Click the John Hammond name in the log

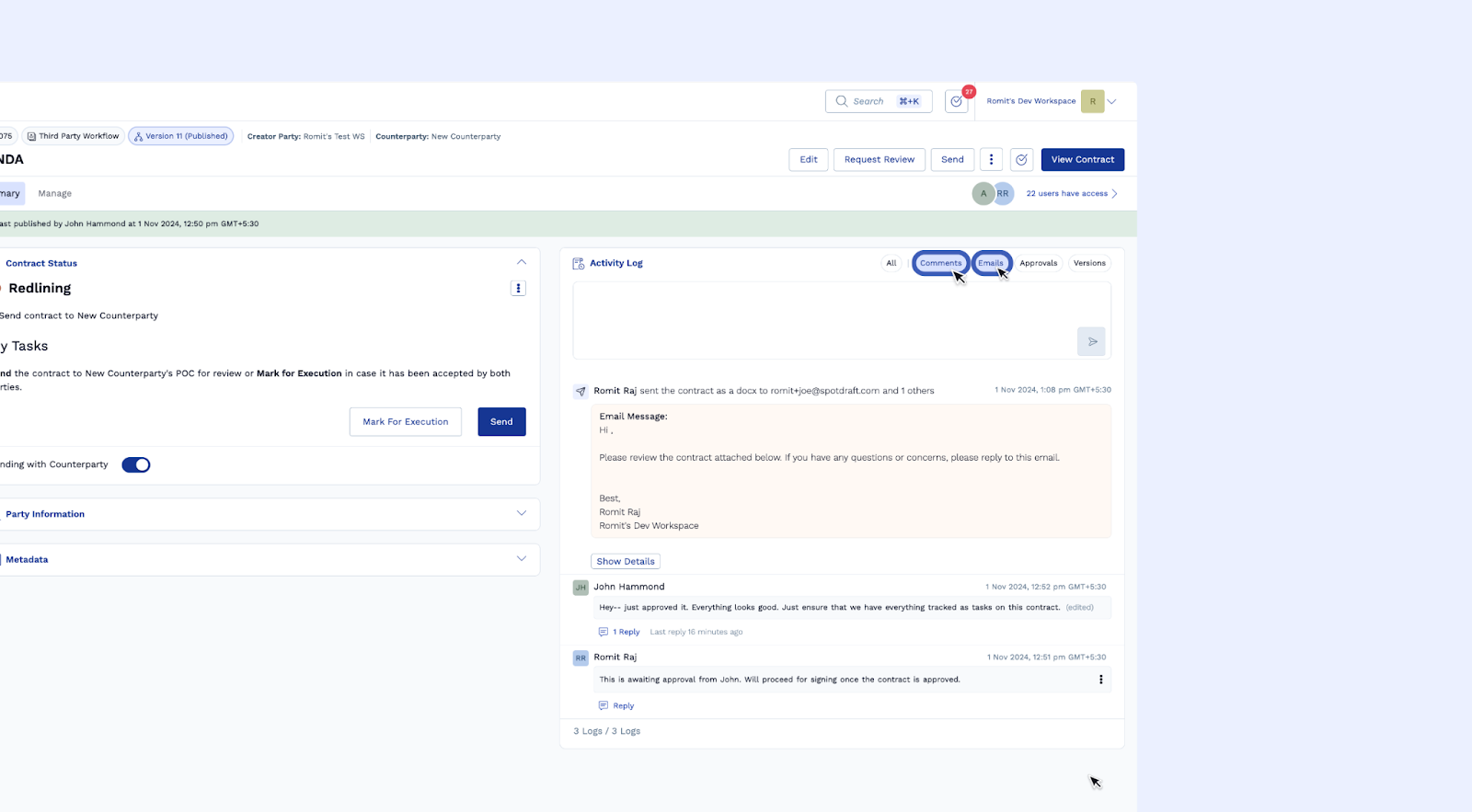tap(629, 587)
